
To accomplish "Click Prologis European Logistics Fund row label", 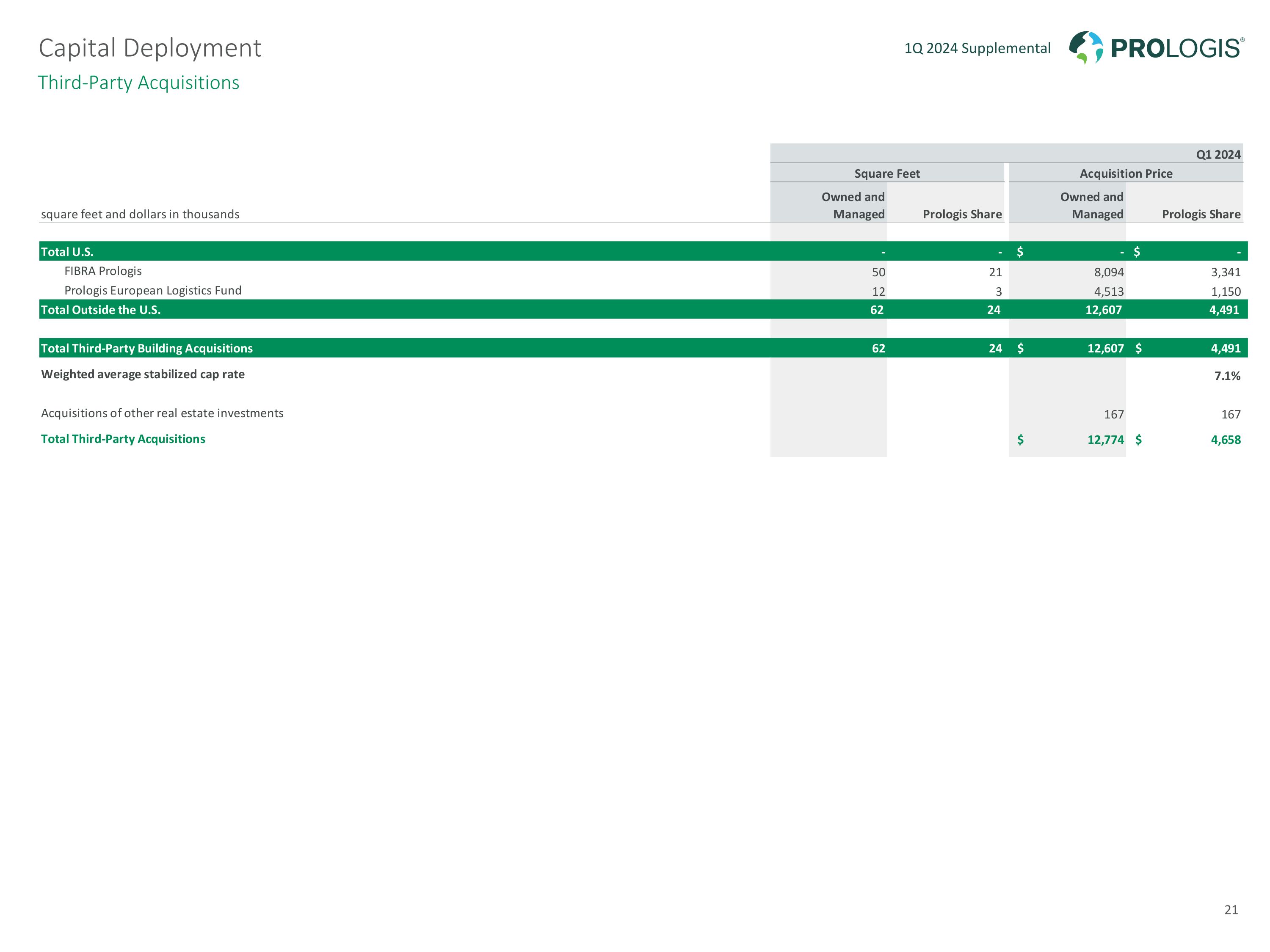I will tap(153, 290).
